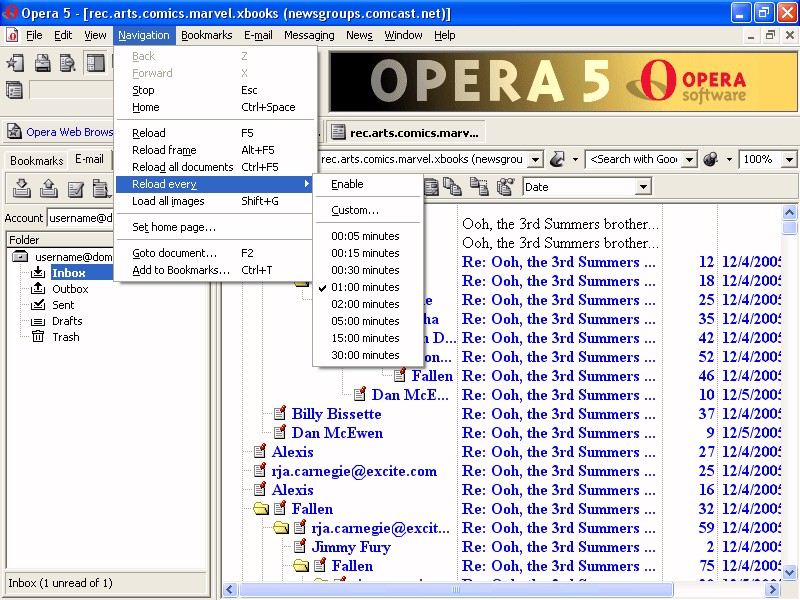
Task: Choose Custom... in the Reload every submenu
Action: pos(368,210)
